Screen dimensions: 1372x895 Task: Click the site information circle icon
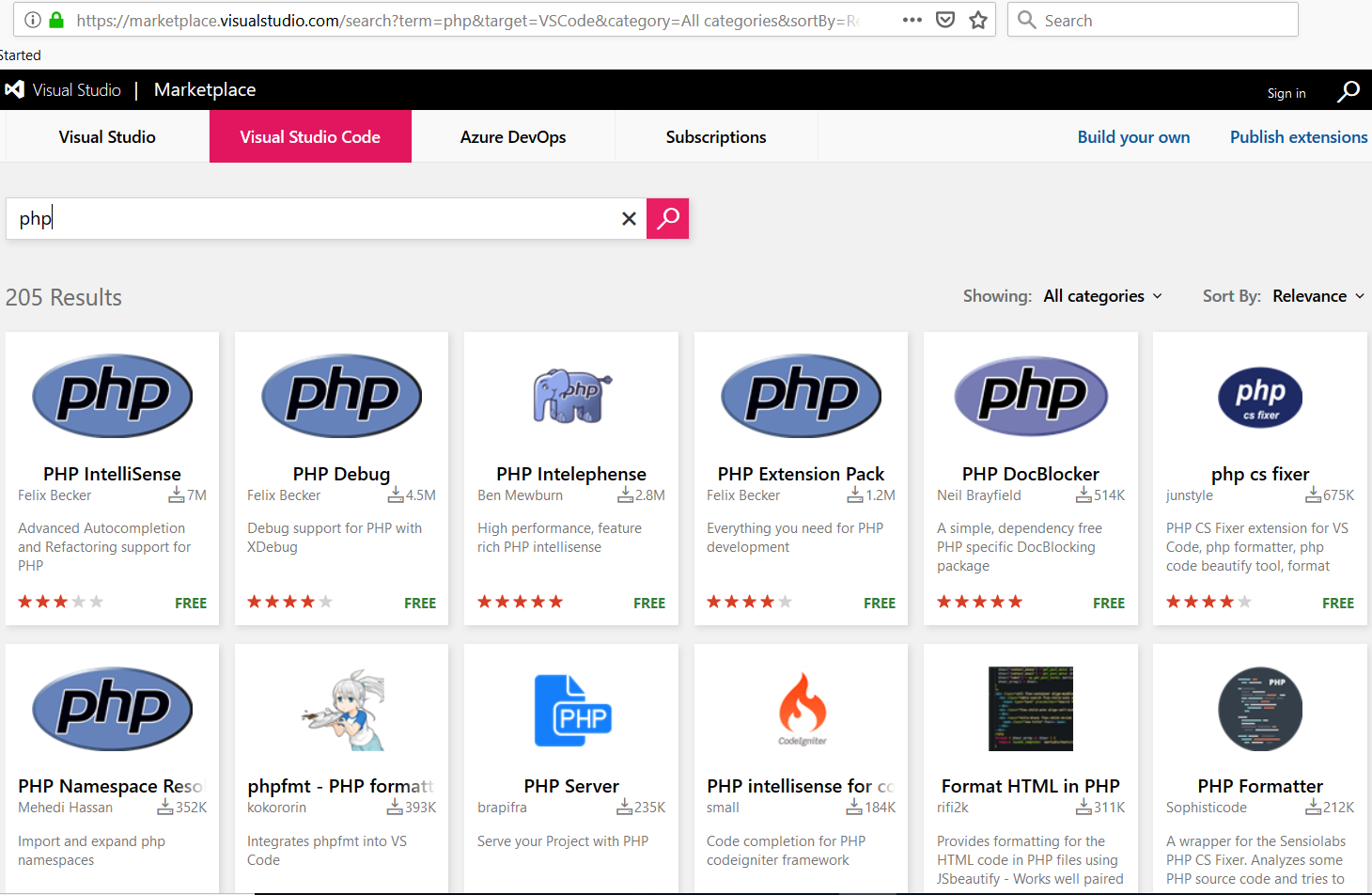(32, 20)
